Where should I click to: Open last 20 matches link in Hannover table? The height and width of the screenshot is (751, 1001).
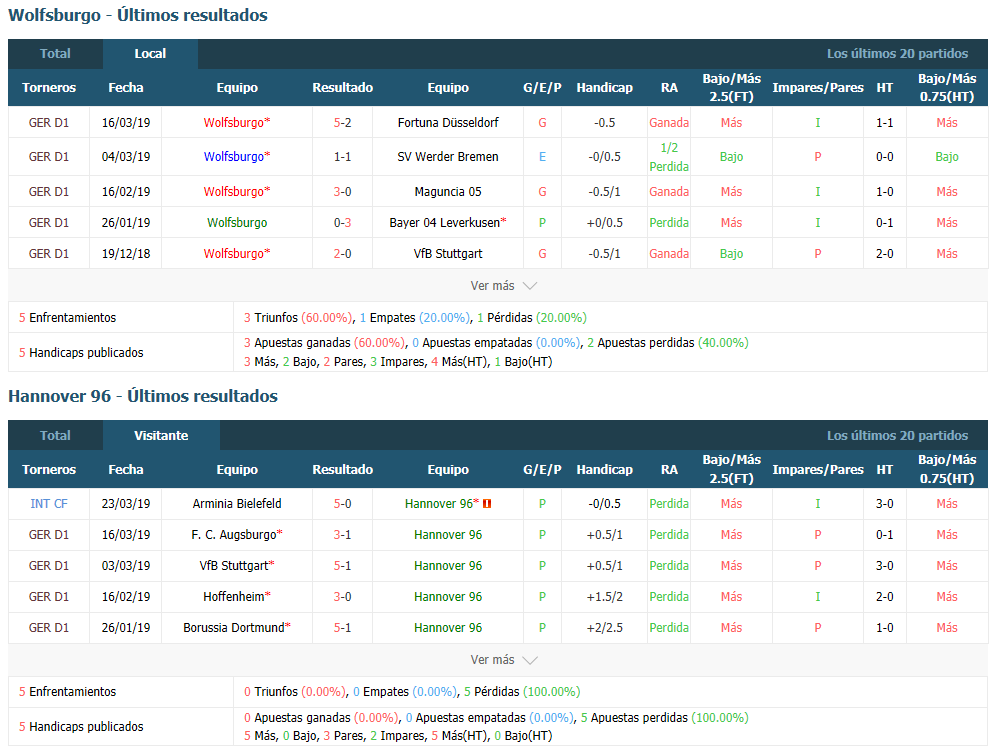pos(897,436)
